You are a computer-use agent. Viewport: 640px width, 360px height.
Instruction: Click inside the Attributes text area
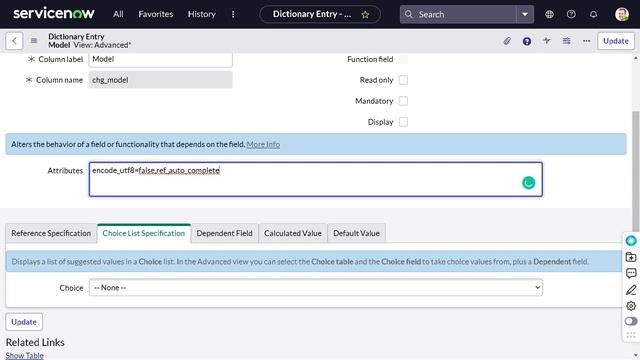click(x=316, y=179)
